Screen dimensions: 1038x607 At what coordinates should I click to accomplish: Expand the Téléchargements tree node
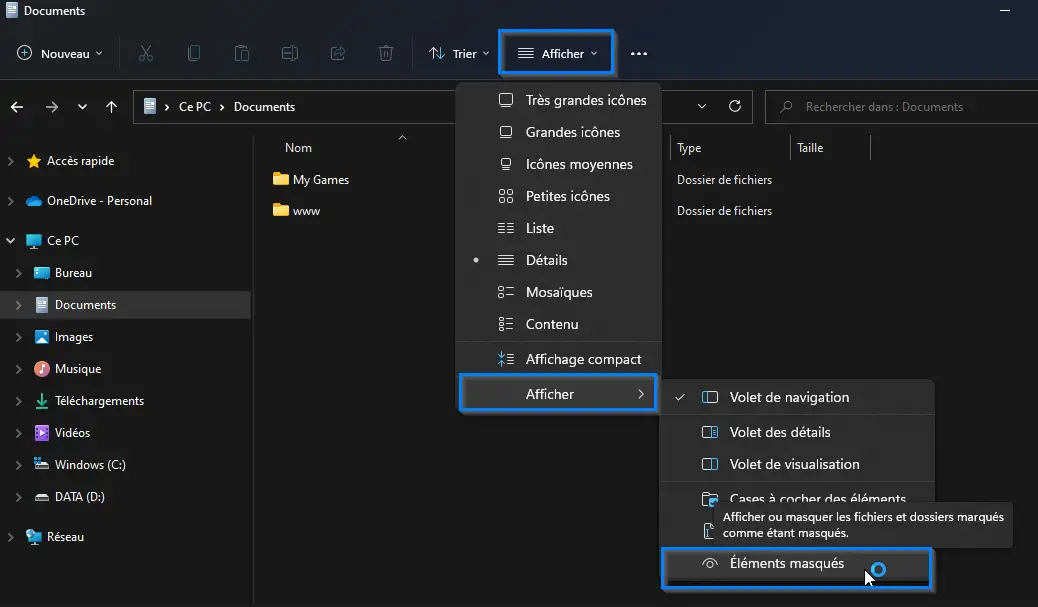pyautogui.click(x=19, y=400)
